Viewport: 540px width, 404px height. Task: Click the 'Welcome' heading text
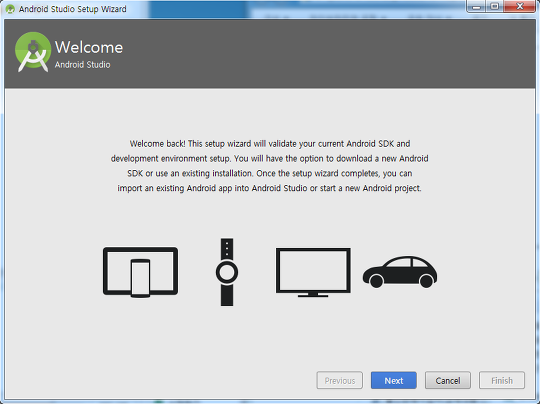click(89, 47)
